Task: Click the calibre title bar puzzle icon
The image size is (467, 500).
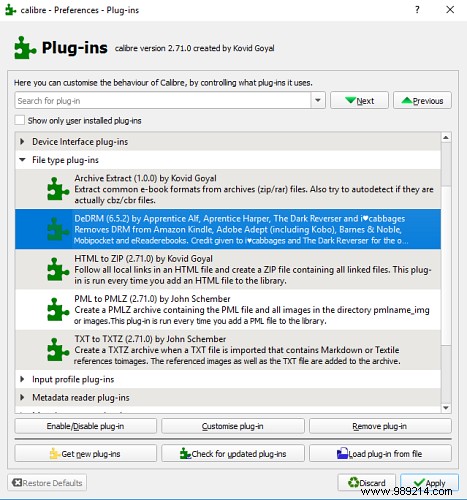Action: point(10,10)
